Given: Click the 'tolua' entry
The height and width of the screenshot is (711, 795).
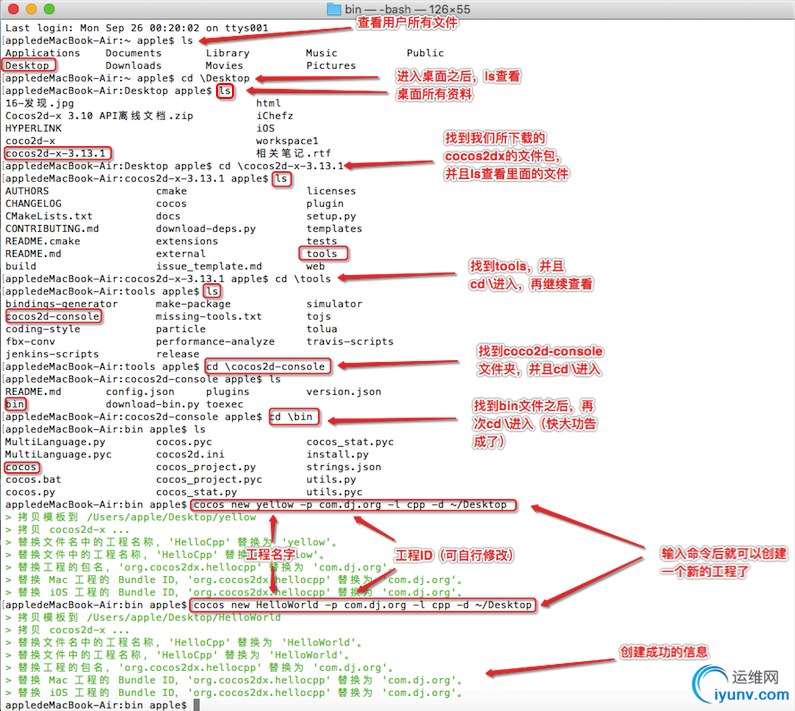Looking at the screenshot, I should [321, 329].
